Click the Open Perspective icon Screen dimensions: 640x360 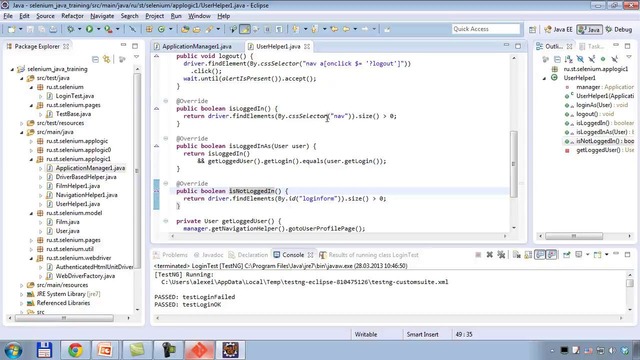(x=532, y=29)
